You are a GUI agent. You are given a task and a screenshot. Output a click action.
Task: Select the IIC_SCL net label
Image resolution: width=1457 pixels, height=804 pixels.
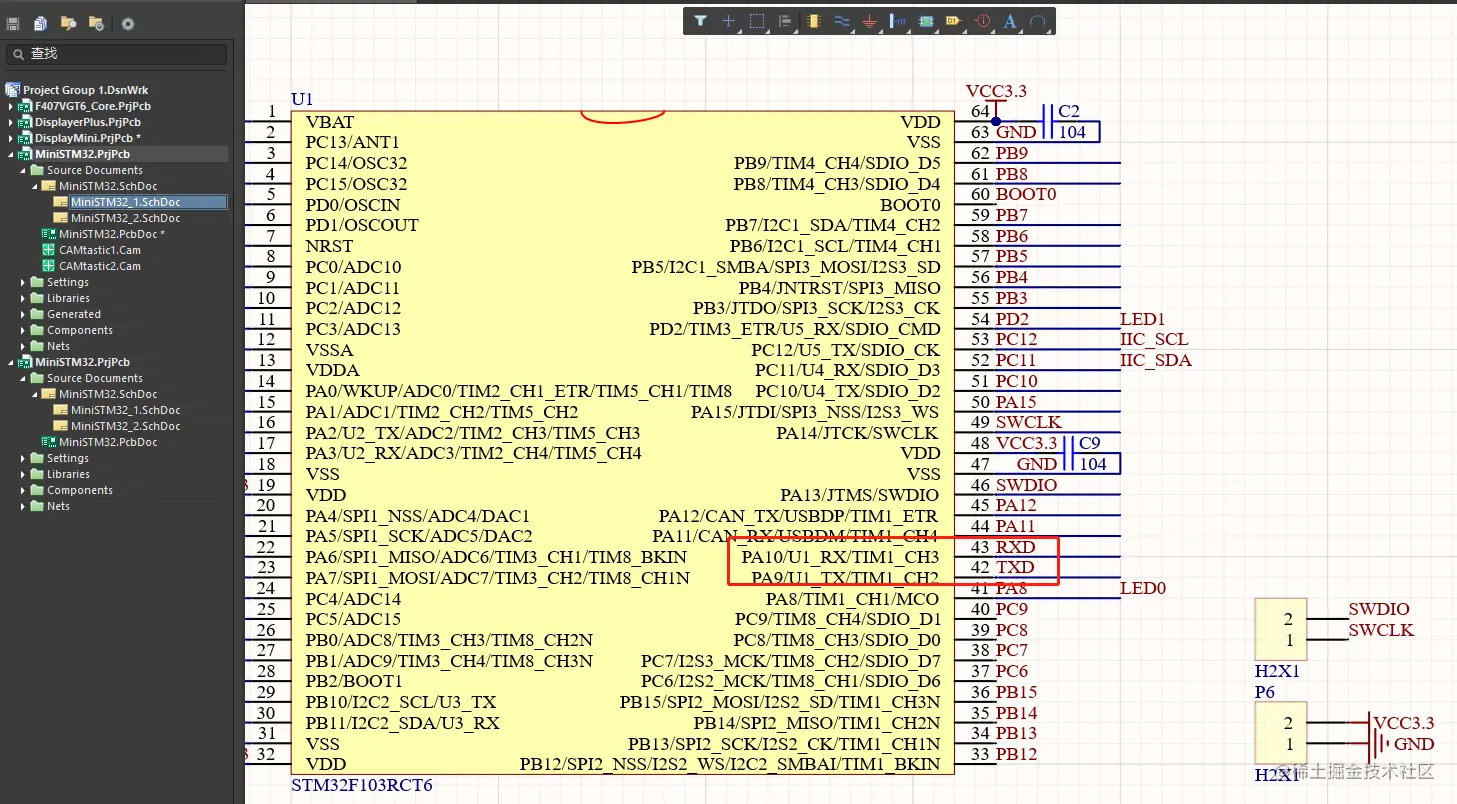tap(1154, 339)
